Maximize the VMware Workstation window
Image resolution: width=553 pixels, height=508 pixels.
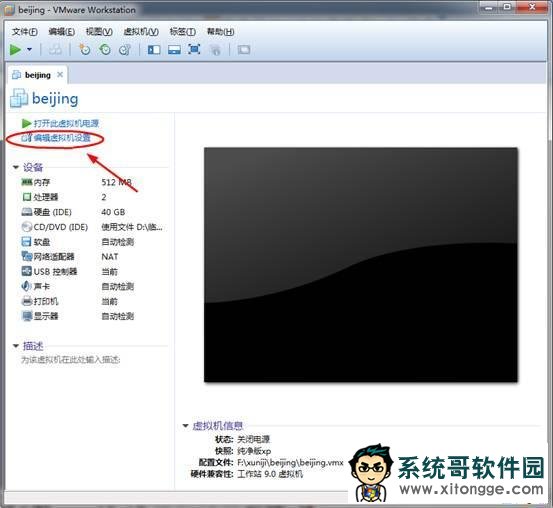point(508,6)
